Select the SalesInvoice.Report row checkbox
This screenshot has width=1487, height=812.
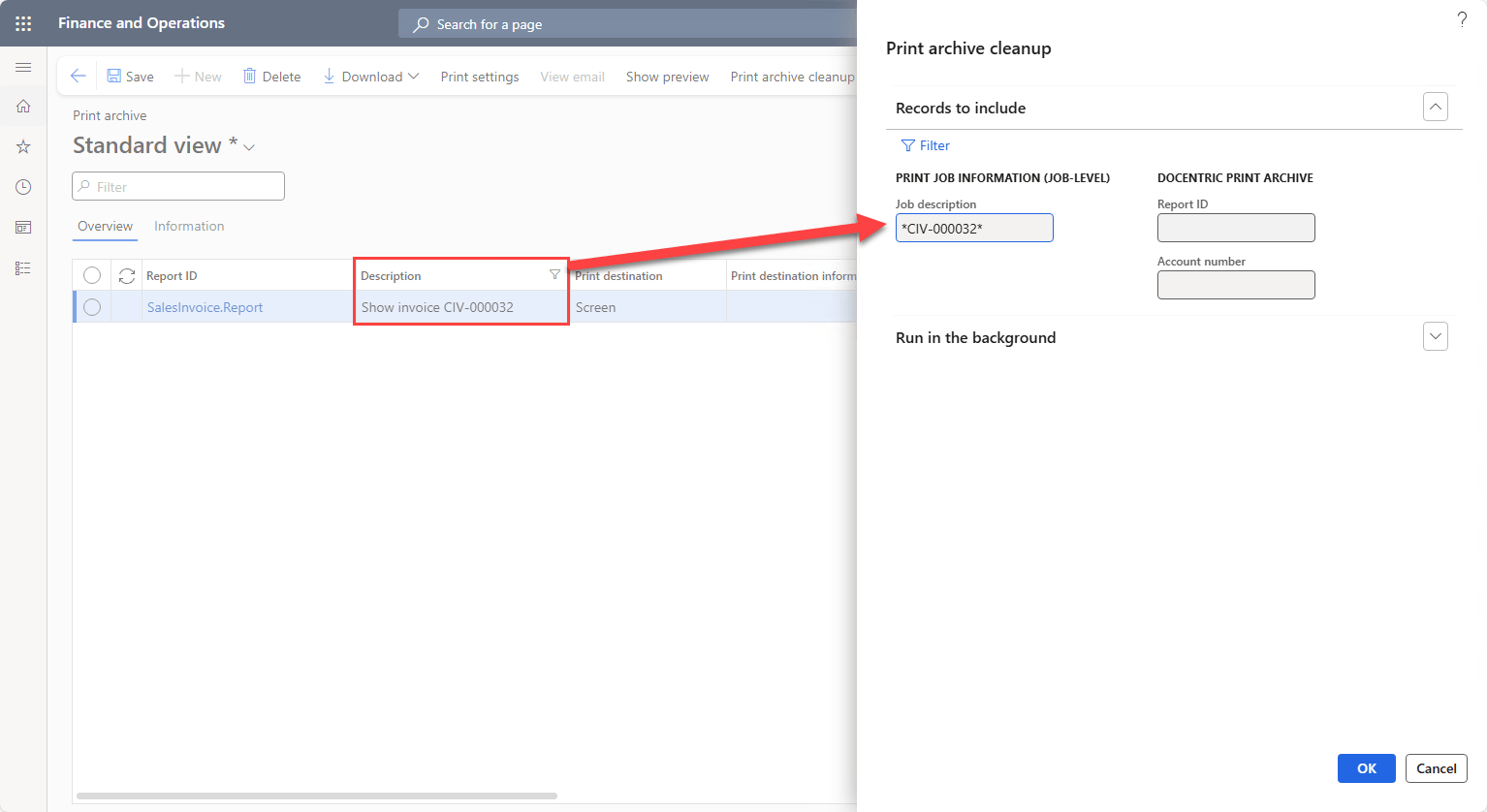tap(92, 307)
